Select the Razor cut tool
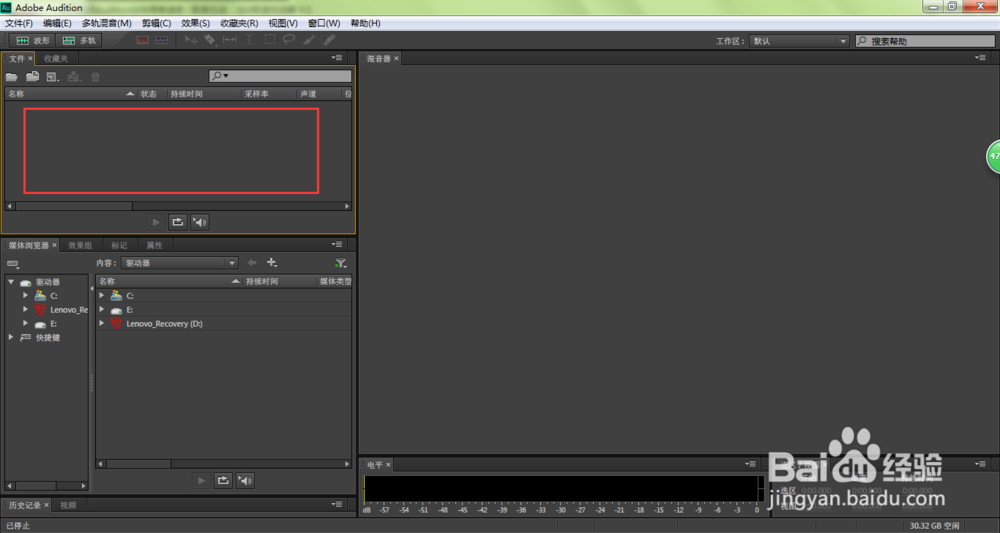The width and height of the screenshot is (1000, 533). [x=210, y=40]
